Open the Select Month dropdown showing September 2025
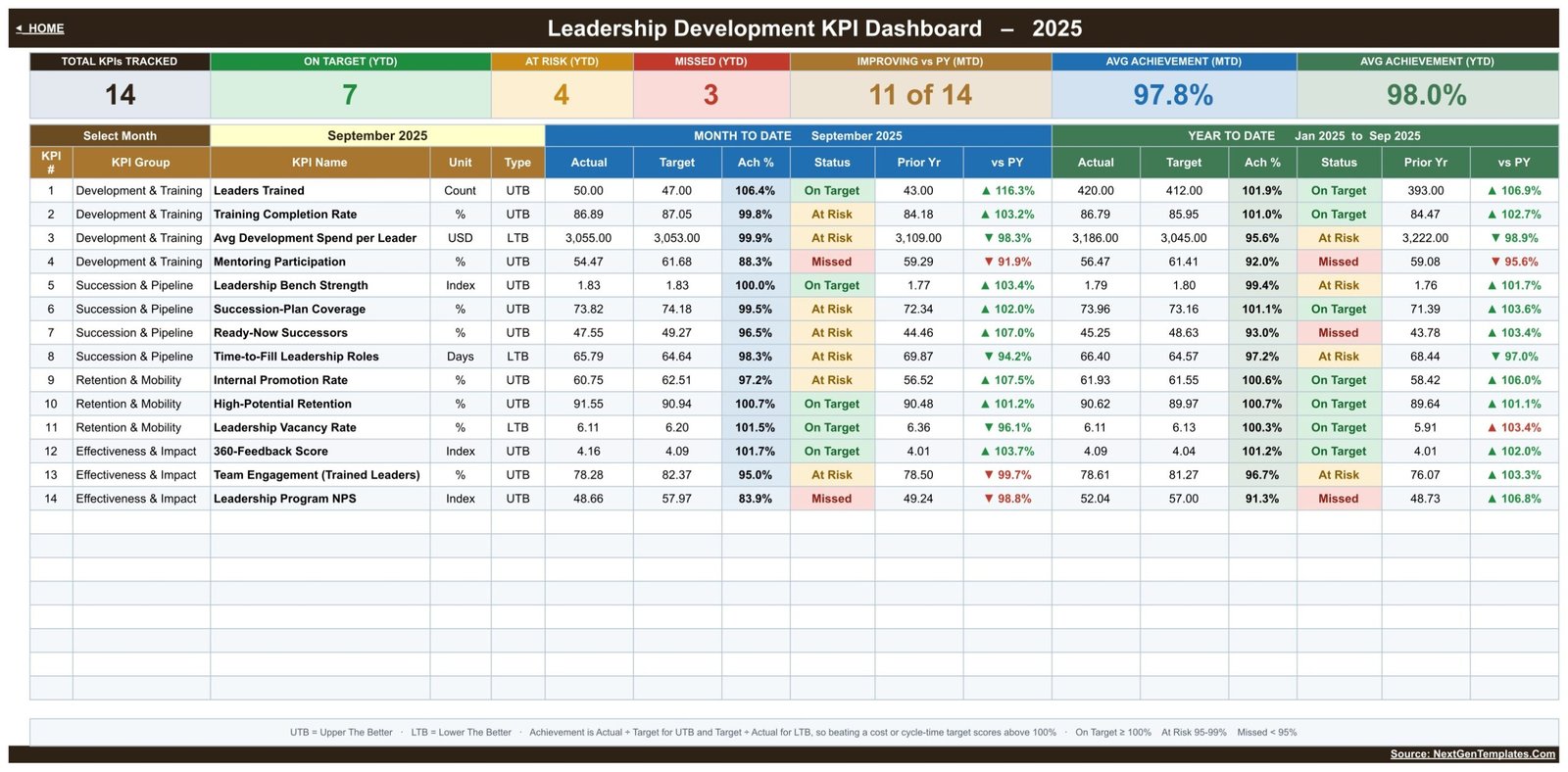Screen dimensions: 1568x772 pyautogui.click(x=377, y=136)
